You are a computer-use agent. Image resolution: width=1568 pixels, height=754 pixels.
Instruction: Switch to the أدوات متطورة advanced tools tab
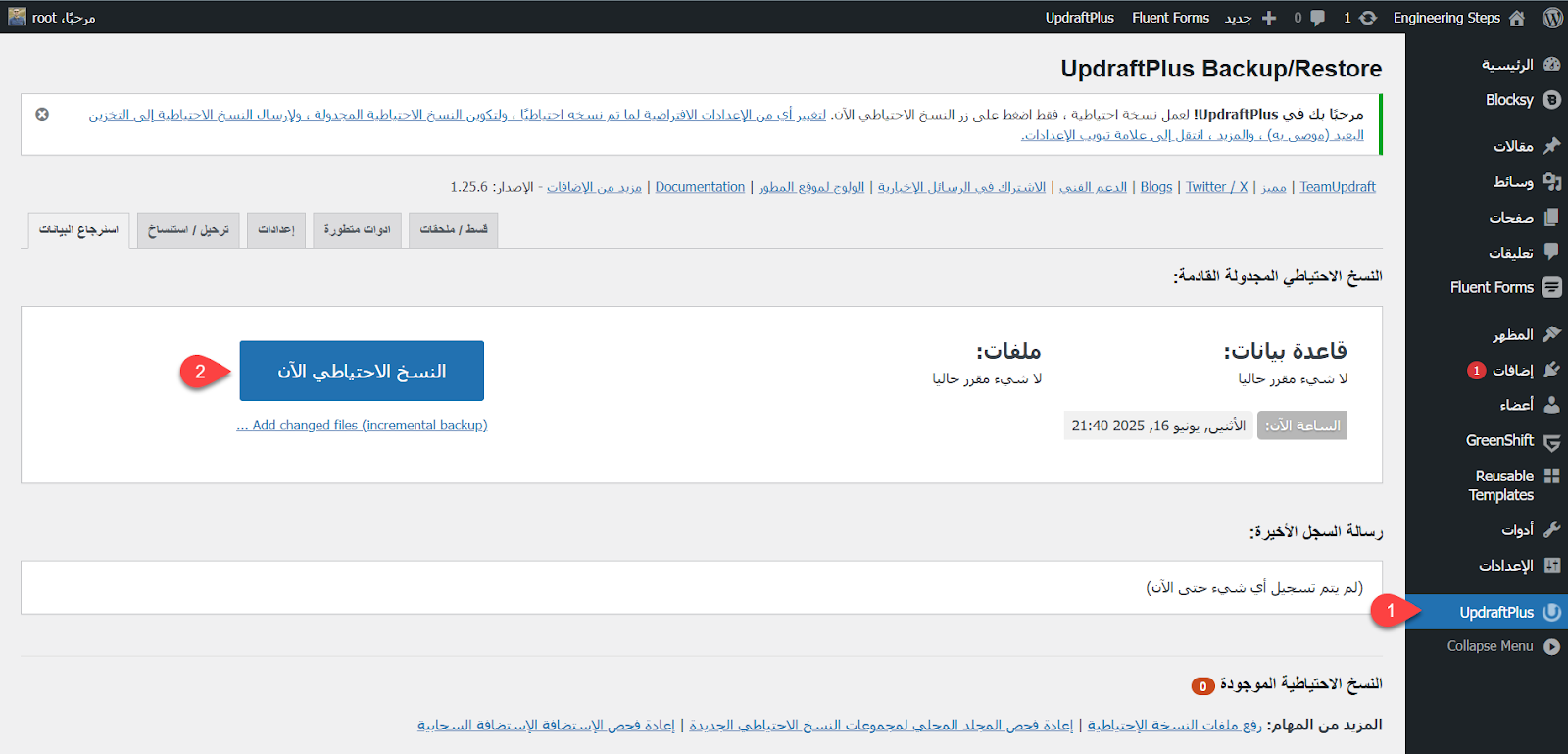(357, 229)
